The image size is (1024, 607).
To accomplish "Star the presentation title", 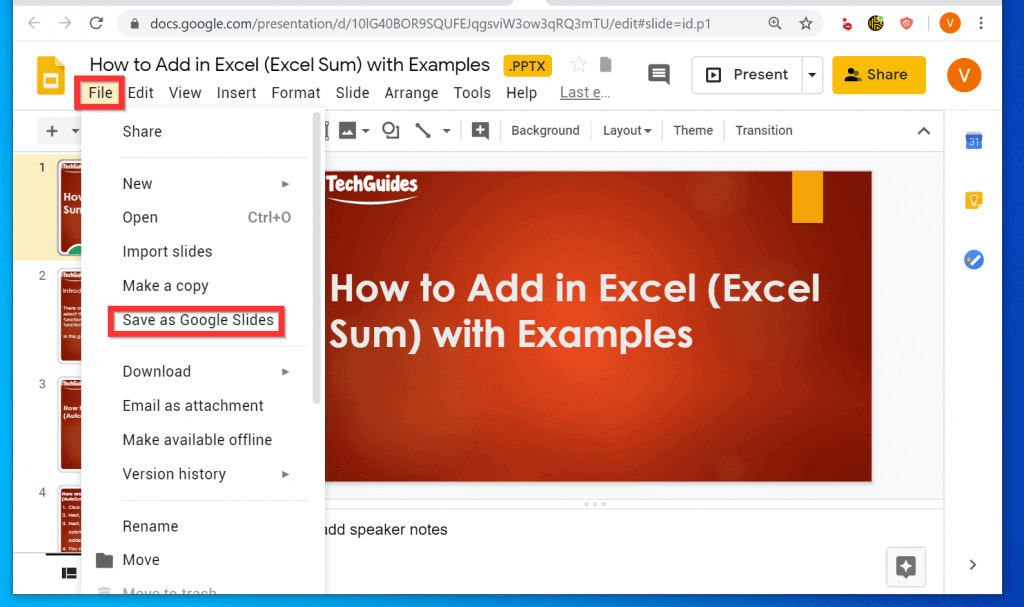I will (578, 65).
